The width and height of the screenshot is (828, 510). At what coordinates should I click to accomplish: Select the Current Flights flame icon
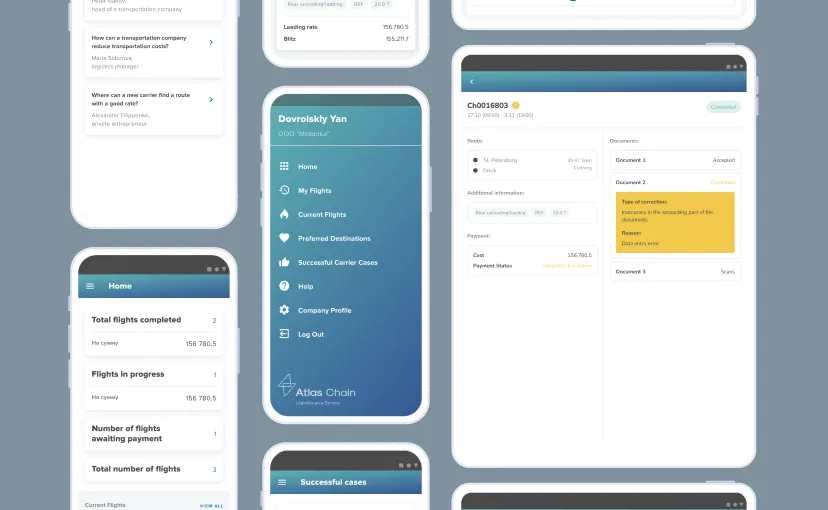[284, 214]
